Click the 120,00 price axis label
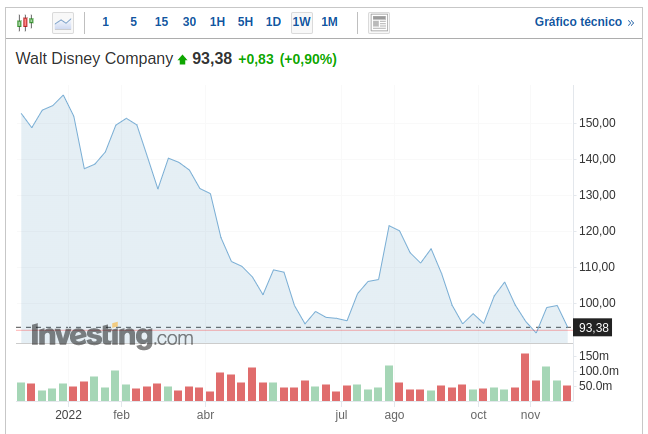 point(597,231)
